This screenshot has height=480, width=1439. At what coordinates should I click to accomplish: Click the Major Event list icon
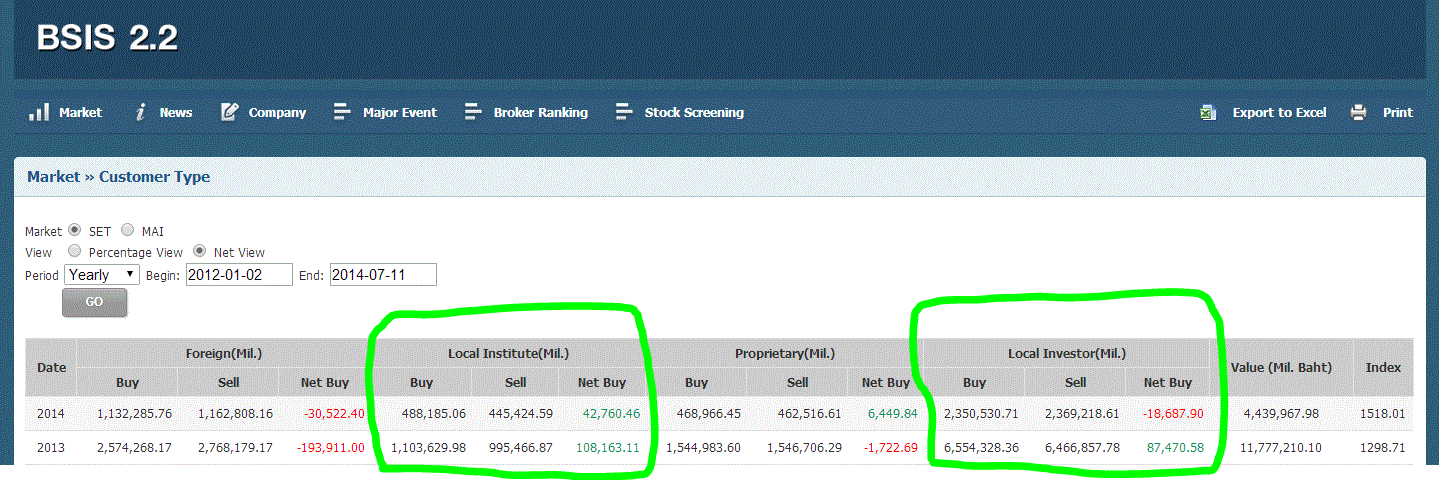tap(342, 112)
